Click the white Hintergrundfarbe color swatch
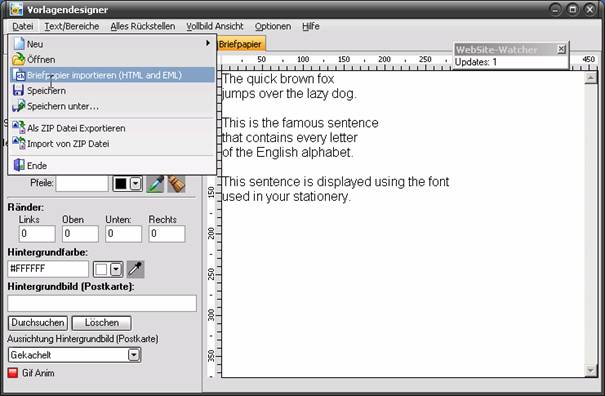The height and width of the screenshot is (396, 605). pyautogui.click(x=101, y=269)
